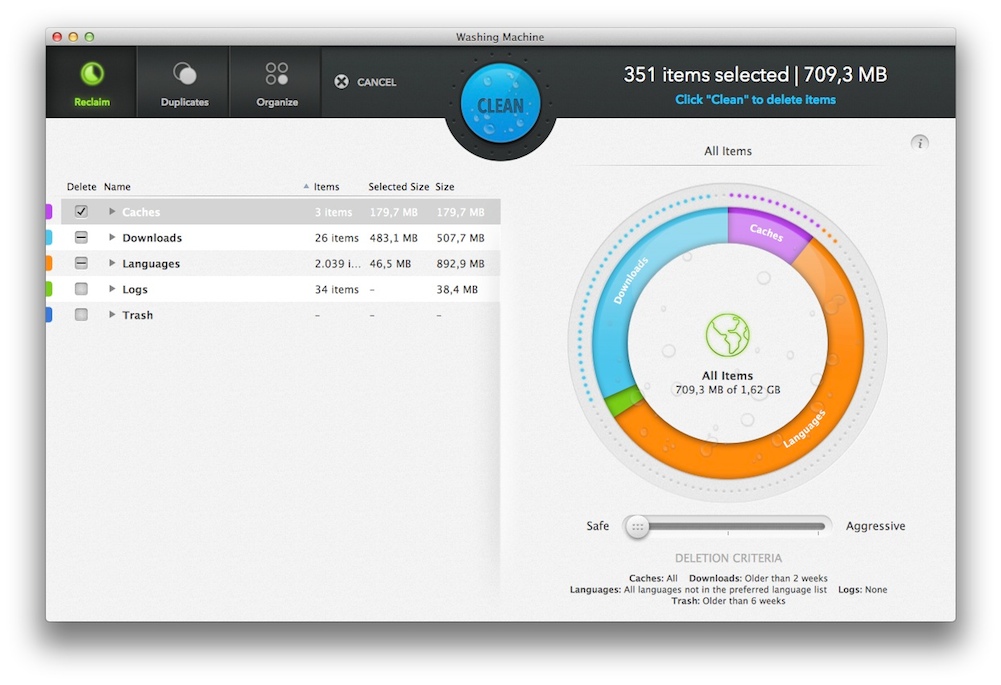Viewport: 1001px width, 685px height.
Task: Click the 'All Items' panel heading
Action: click(728, 151)
